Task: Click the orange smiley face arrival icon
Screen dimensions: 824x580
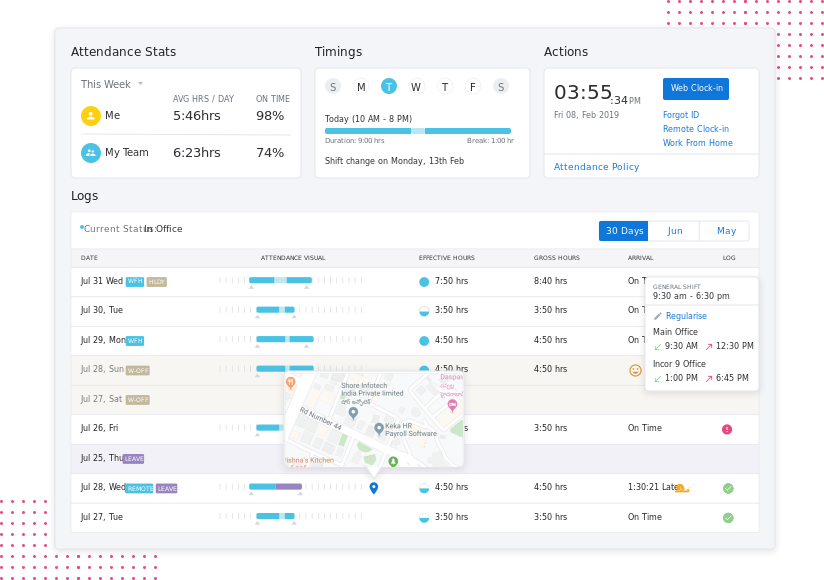Action: pos(635,370)
